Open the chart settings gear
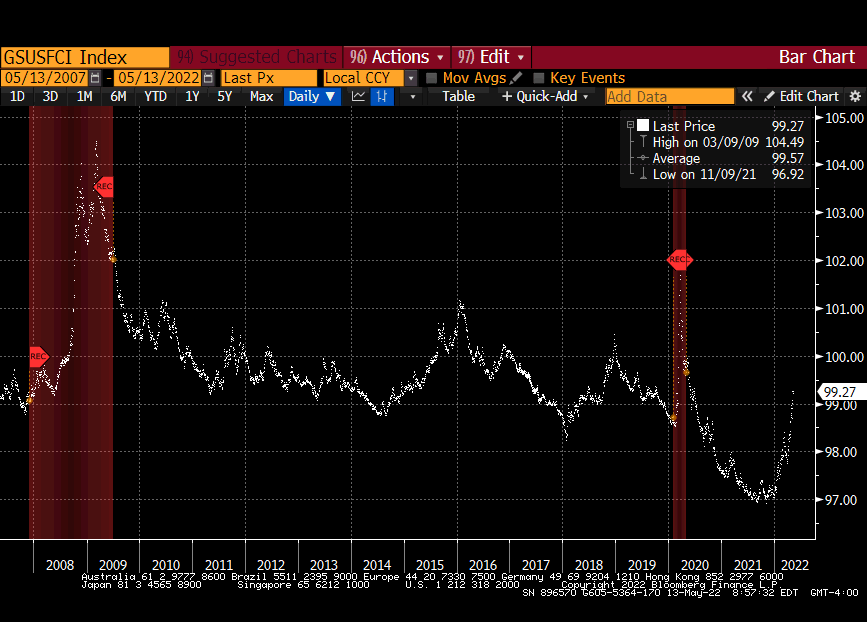 854,97
